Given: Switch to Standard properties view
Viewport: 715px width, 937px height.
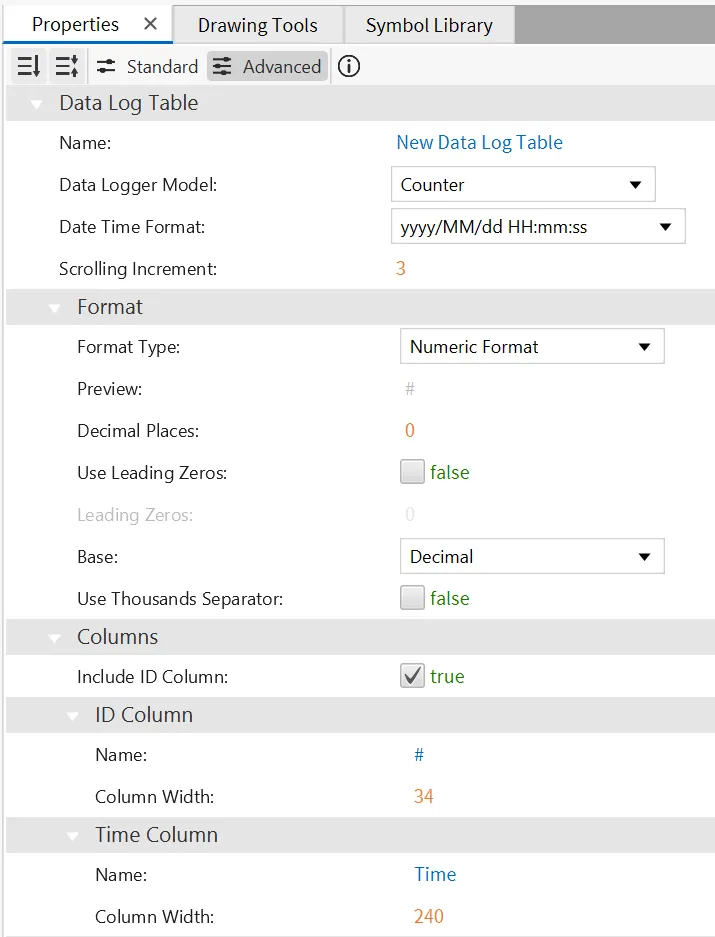Looking at the screenshot, I should pos(148,67).
